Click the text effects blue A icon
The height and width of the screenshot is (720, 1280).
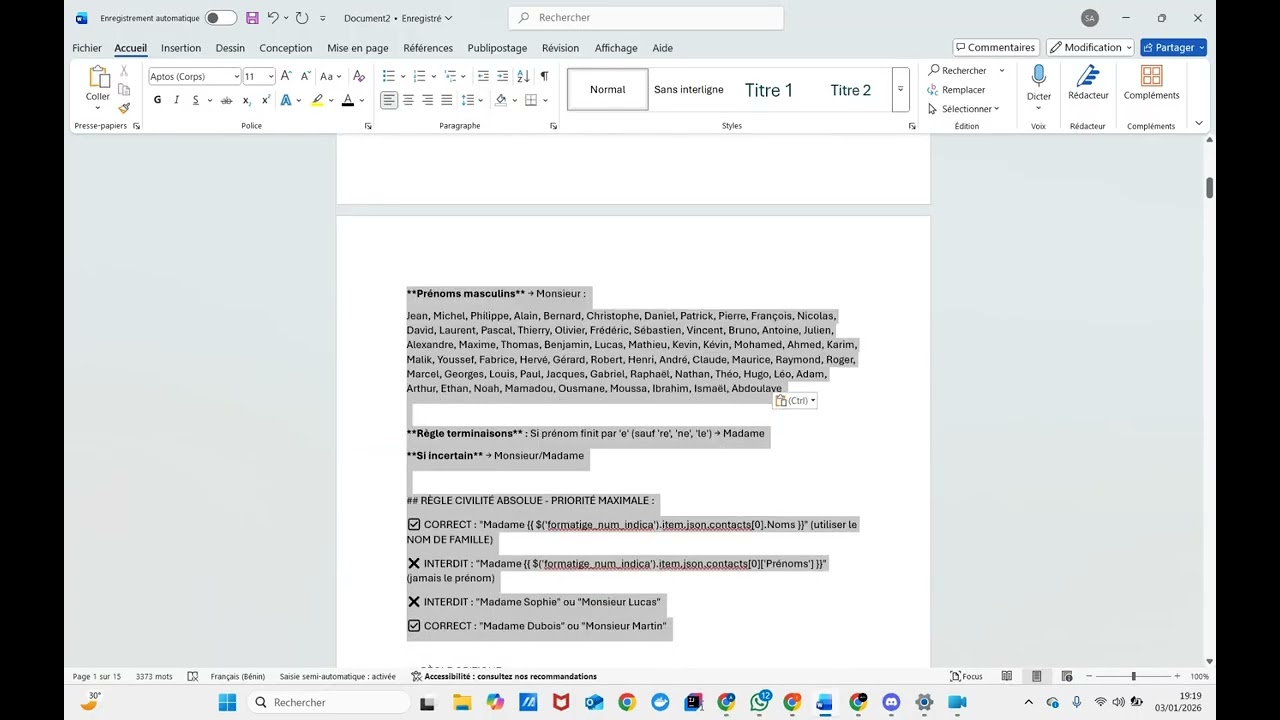click(x=286, y=100)
